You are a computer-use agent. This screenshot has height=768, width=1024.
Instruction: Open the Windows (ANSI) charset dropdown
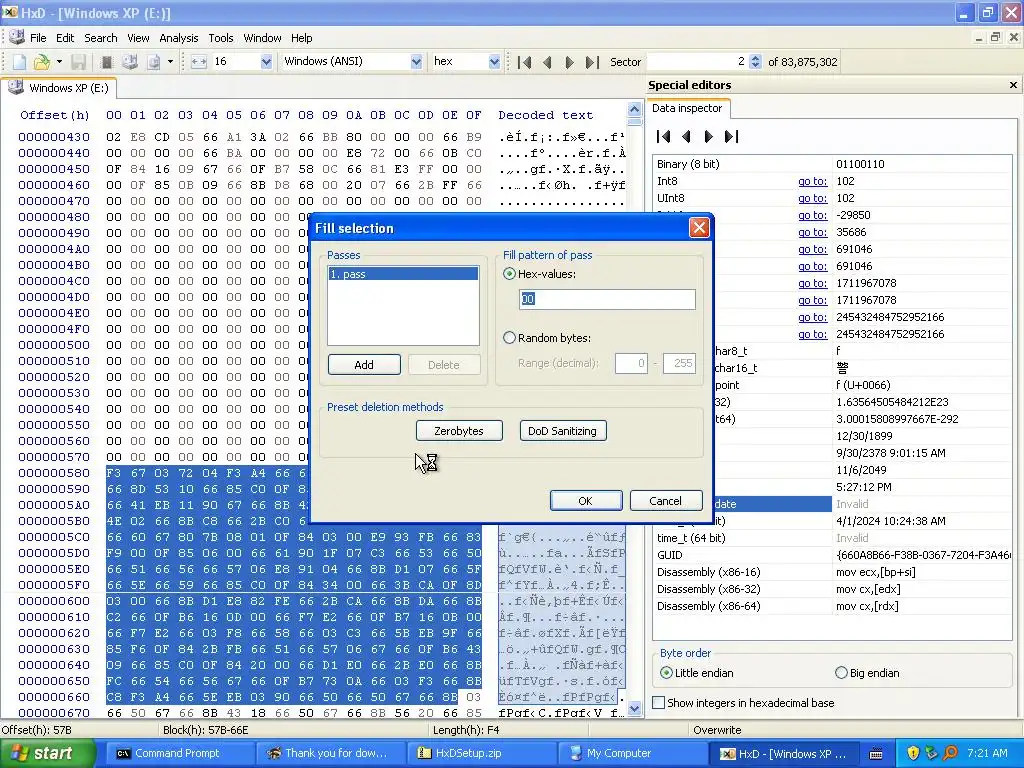pos(416,62)
